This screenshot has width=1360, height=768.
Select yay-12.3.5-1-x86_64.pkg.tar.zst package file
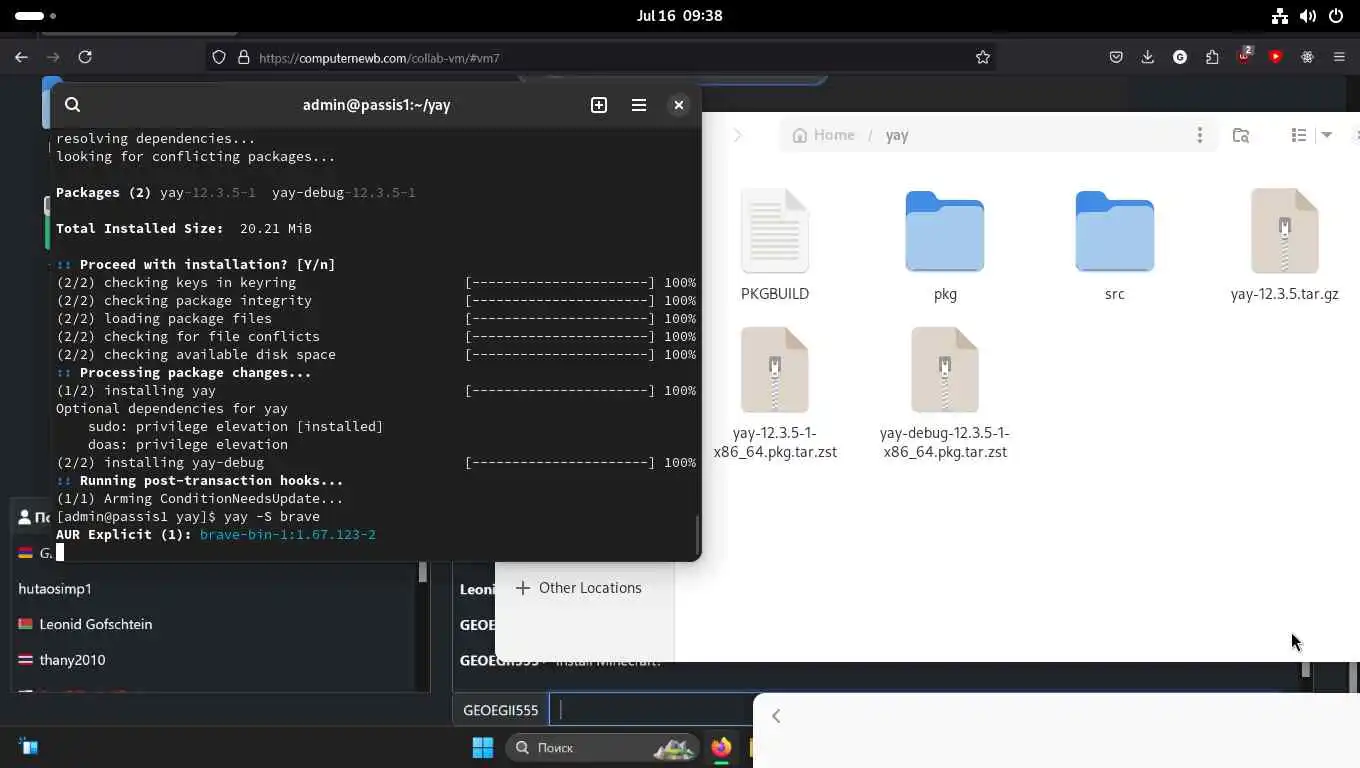[x=775, y=393]
